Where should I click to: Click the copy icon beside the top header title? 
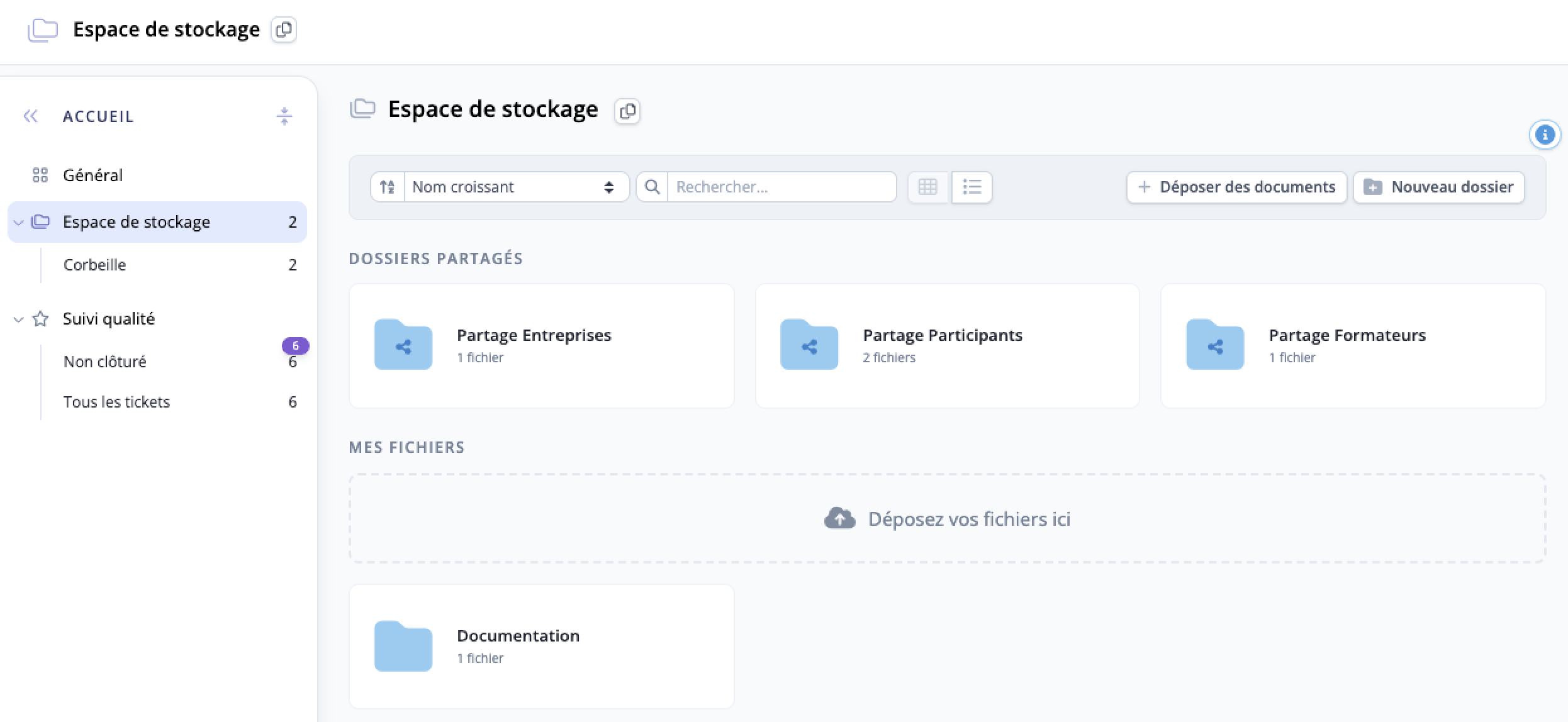(284, 30)
